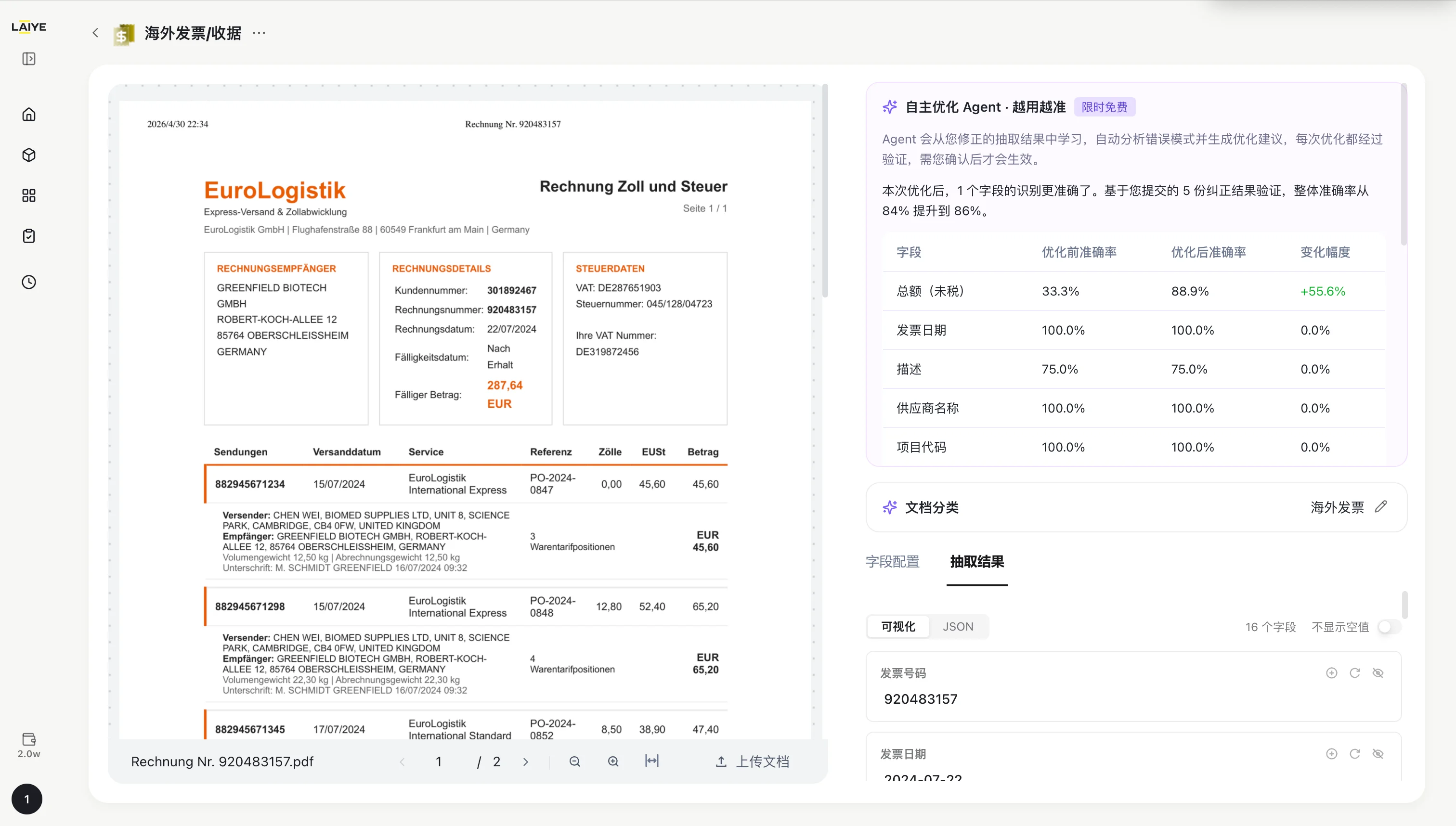Click the sparkle icon beside 文档分类
Viewport: 1456px width, 826px height.
(x=890, y=507)
